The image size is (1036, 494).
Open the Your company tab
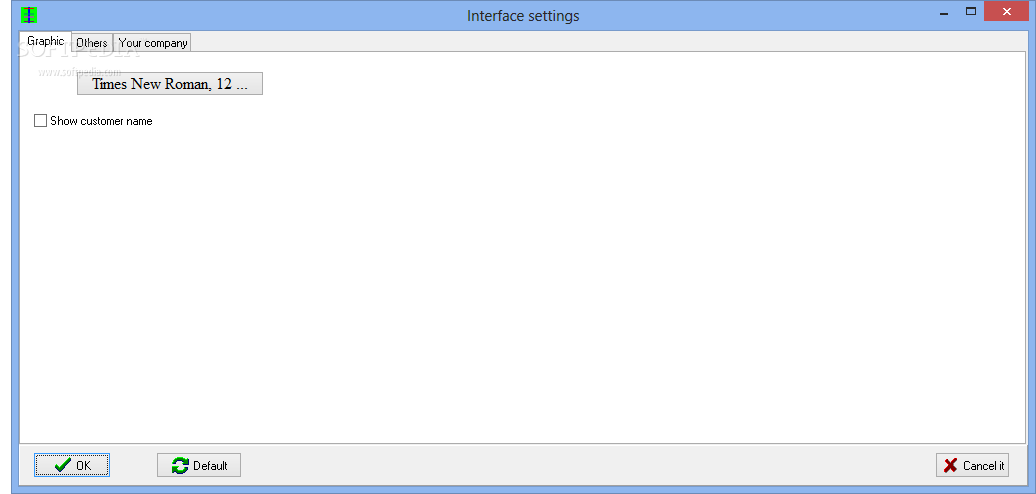(153, 43)
